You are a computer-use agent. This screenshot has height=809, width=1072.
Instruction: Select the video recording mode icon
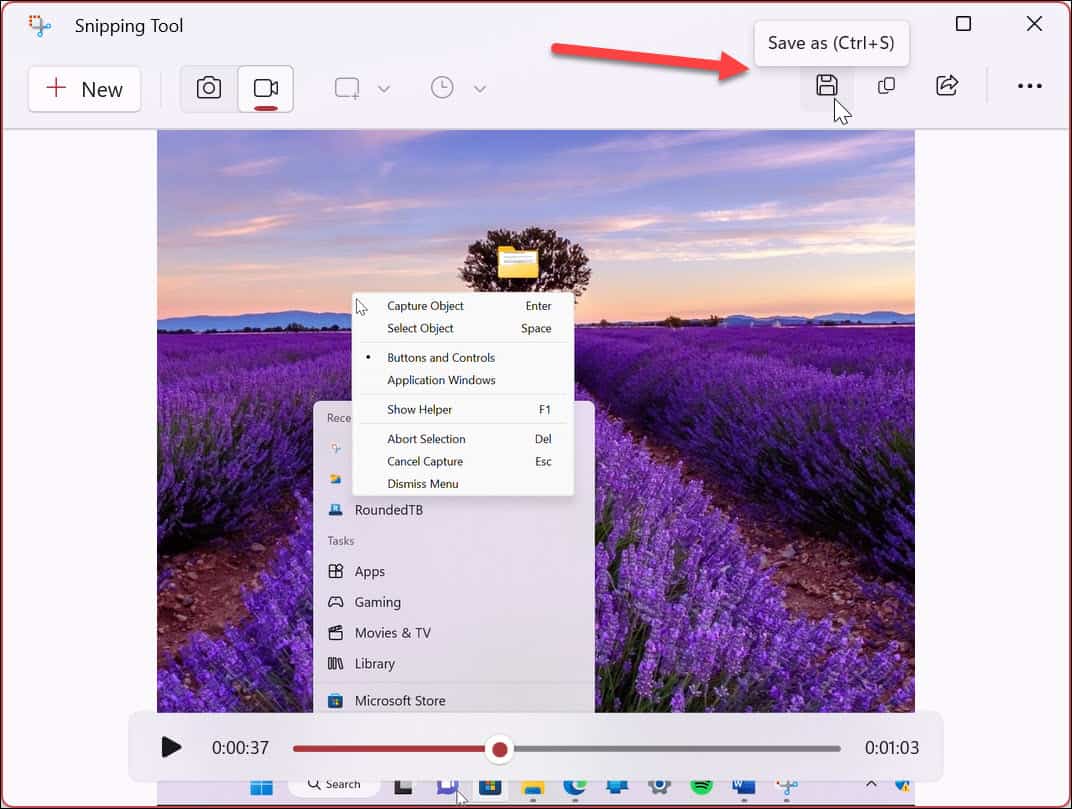click(264, 88)
